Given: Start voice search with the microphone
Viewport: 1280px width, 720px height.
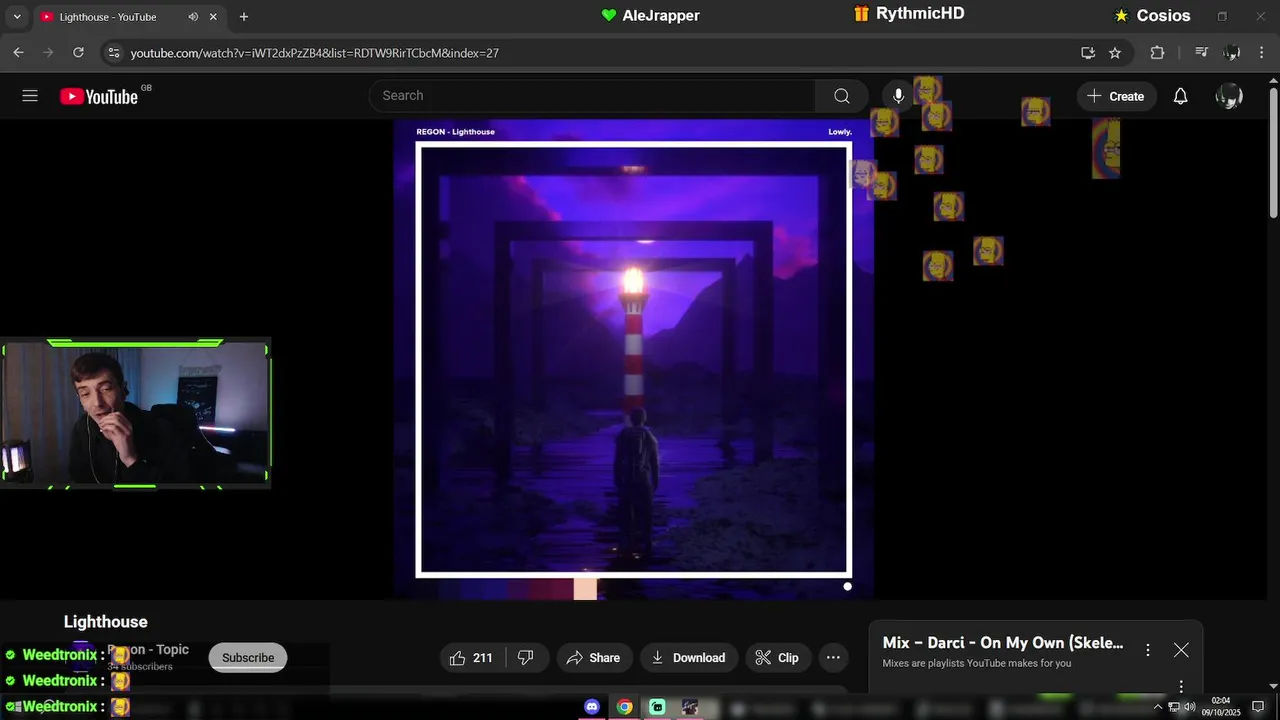Looking at the screenshot, I should pyautogui.click(x=898, y=96).
